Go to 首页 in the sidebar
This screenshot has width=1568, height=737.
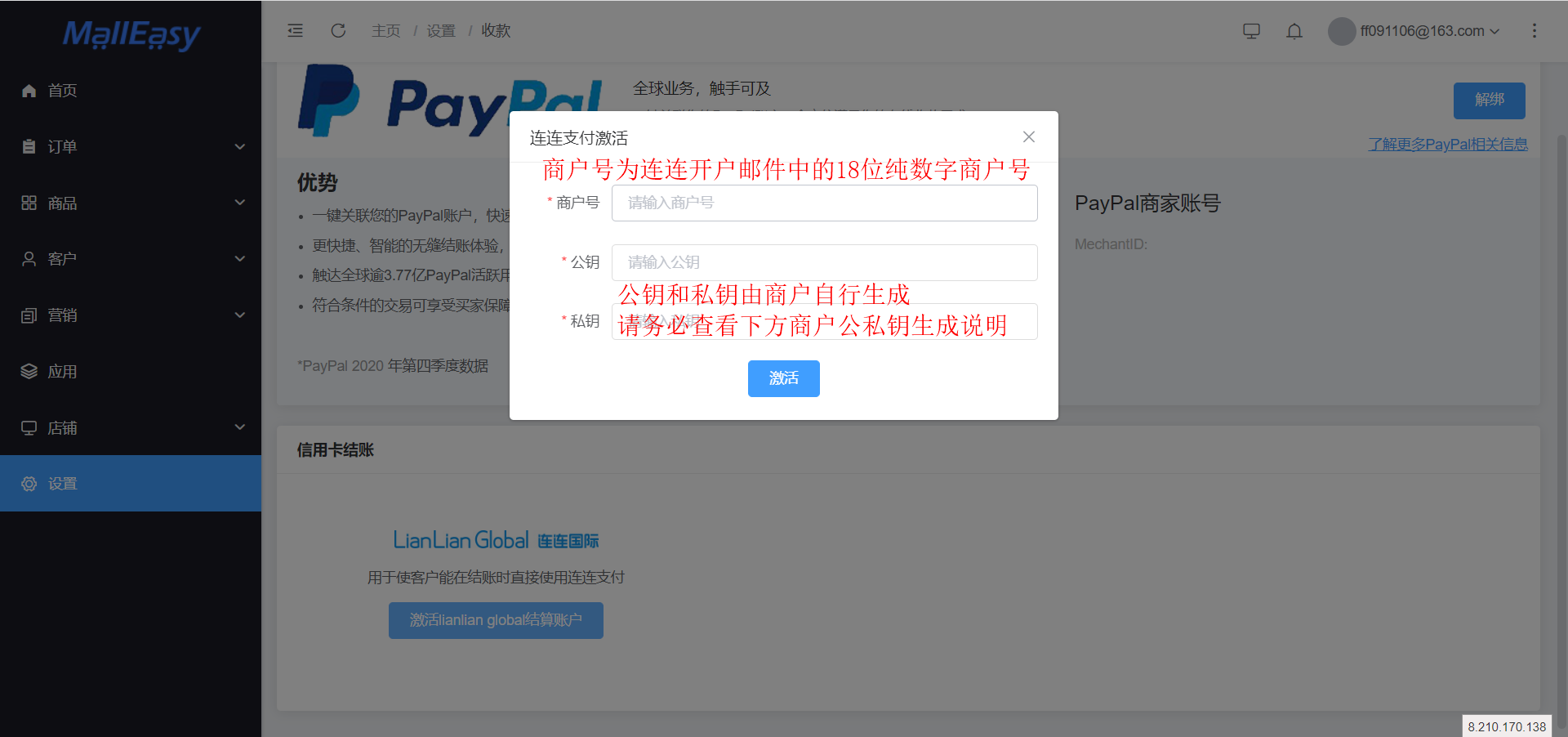(x=131, y=91)
